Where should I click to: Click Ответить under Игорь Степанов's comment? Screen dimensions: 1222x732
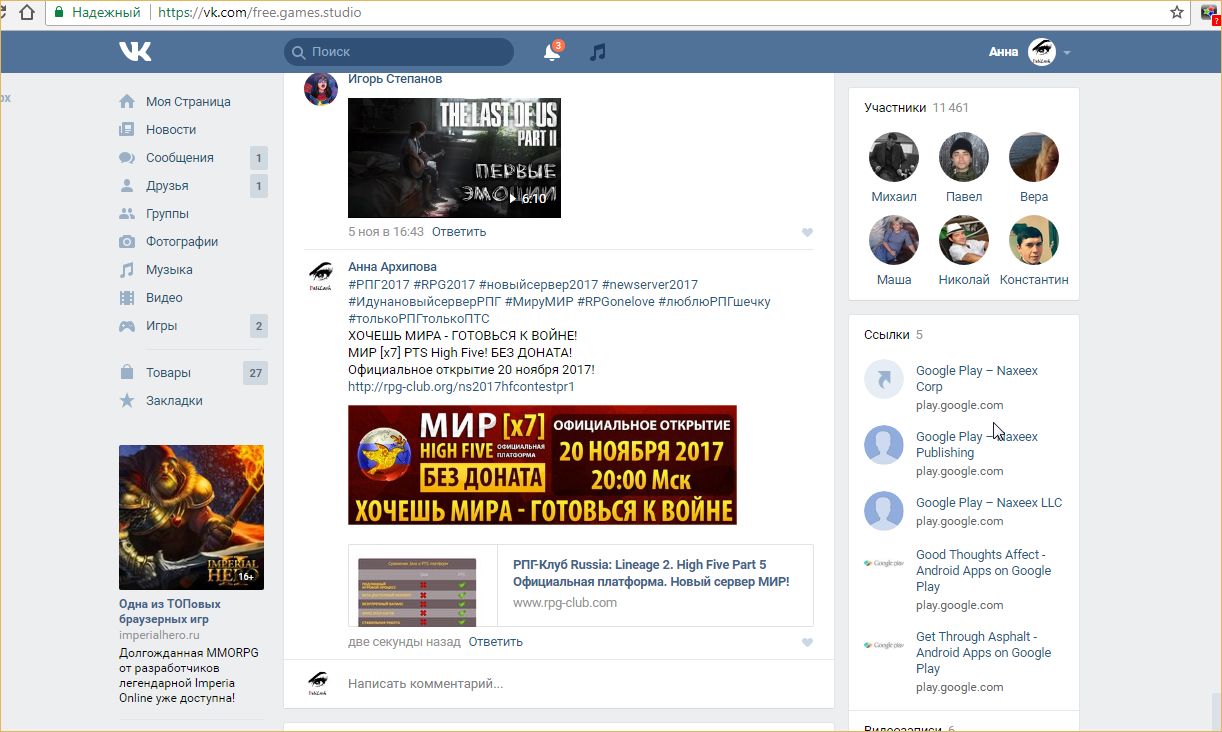point(459,232)
